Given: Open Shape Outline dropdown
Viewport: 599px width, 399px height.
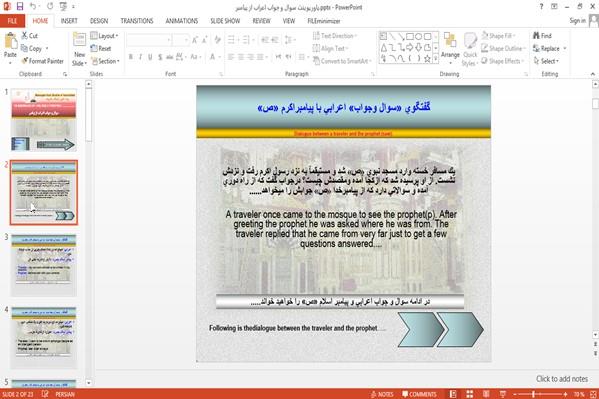Looking at the screenshot, I should [503, 48].
